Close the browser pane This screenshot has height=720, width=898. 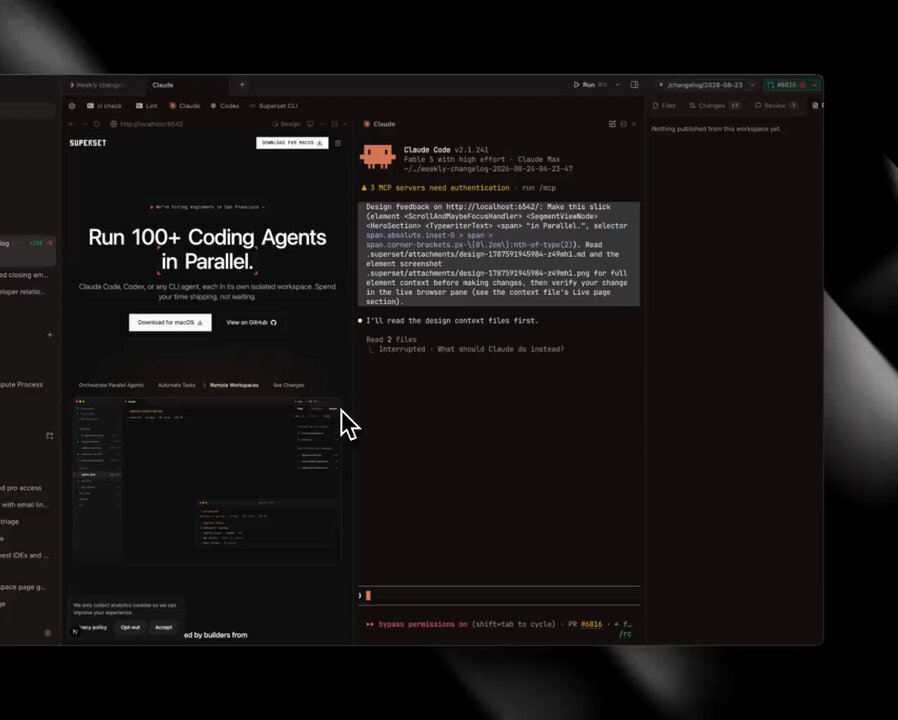click(x=345, y=124)
